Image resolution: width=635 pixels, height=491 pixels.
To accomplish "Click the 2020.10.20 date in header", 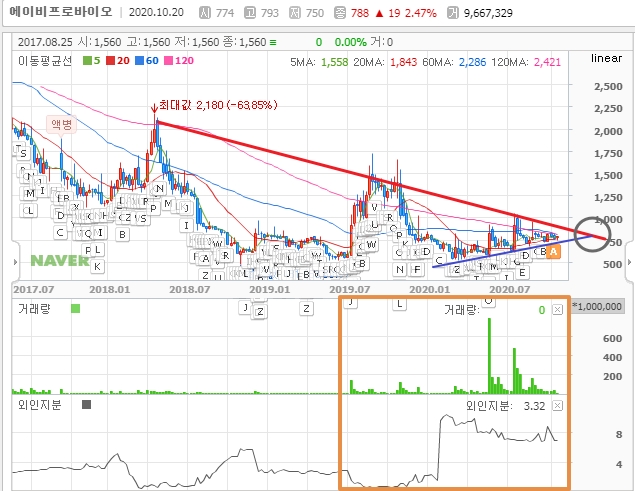I will [156, 13].
